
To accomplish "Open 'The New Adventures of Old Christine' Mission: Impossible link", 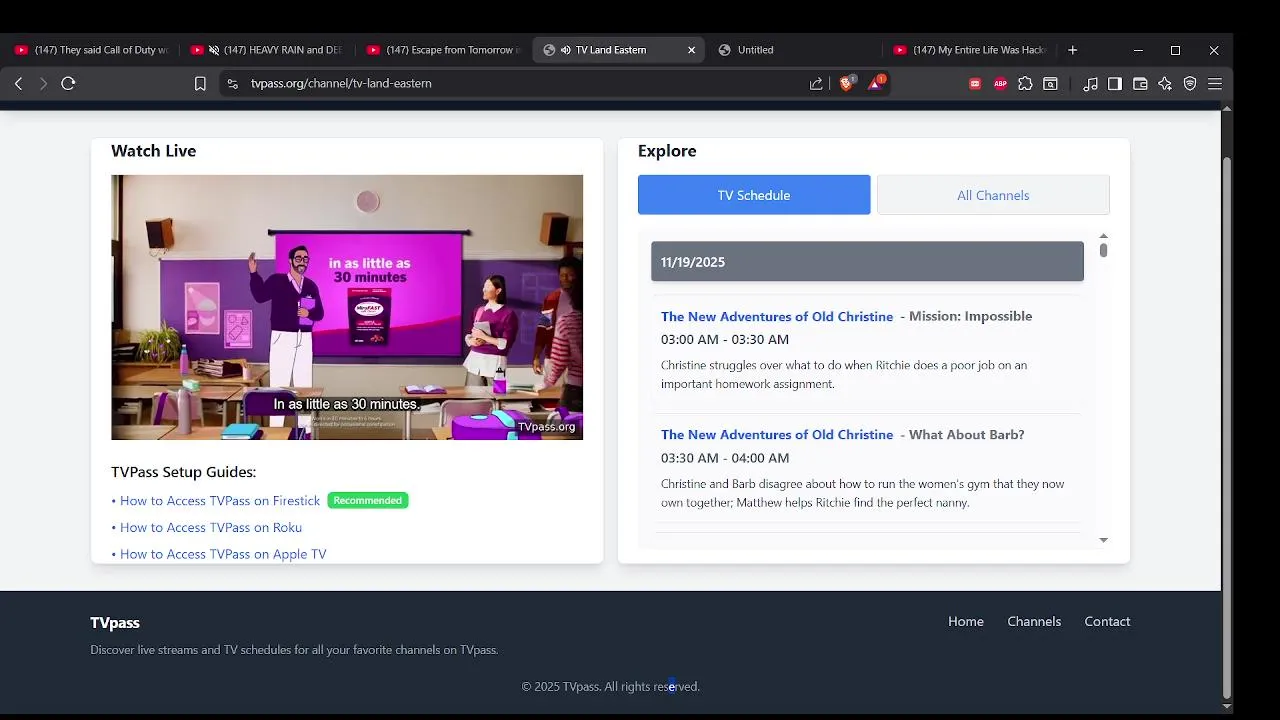I will 777,317.
